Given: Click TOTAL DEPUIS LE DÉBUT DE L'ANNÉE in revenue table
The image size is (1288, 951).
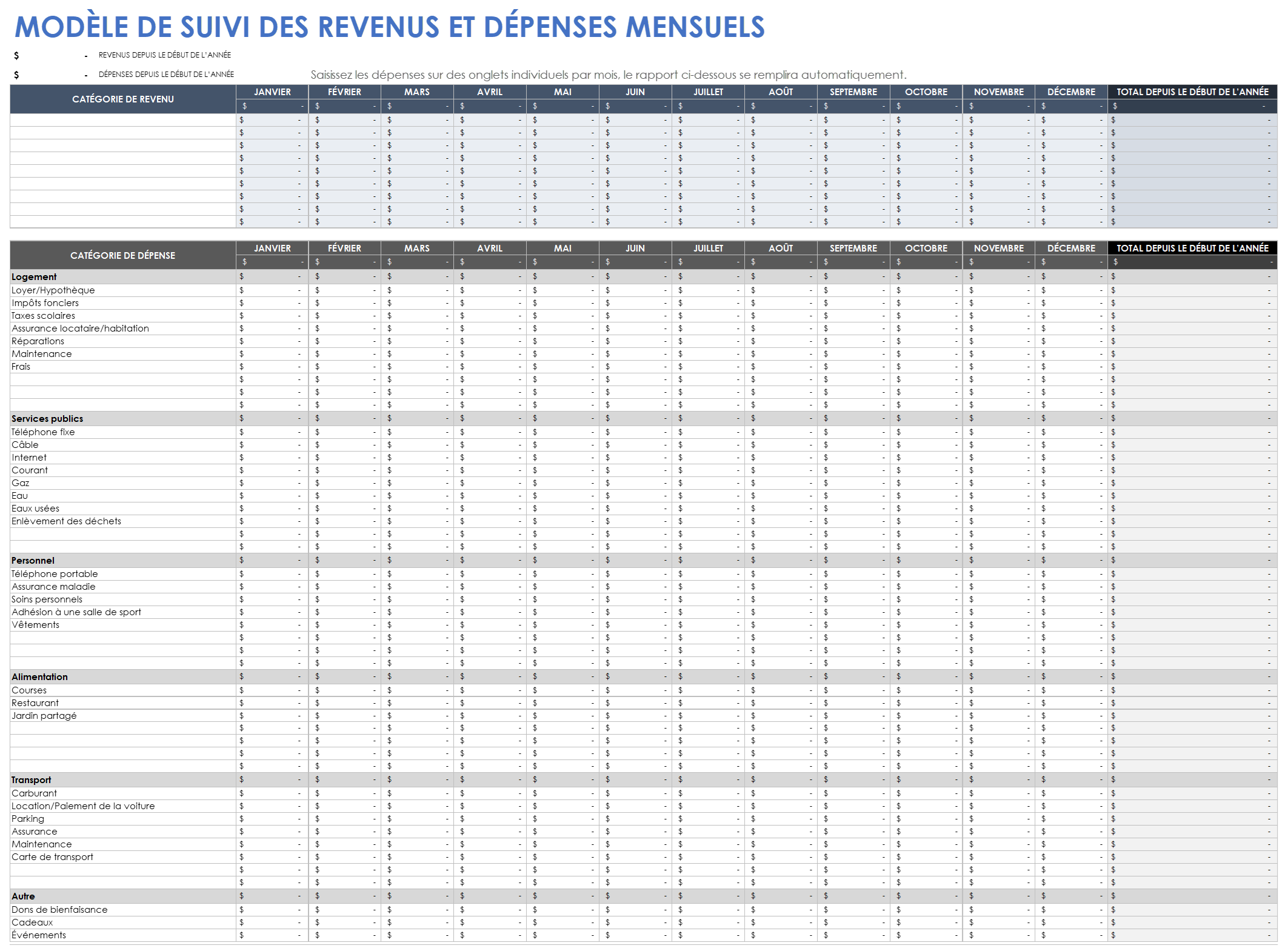Looking at the screenshot, I should point(1192,92).
